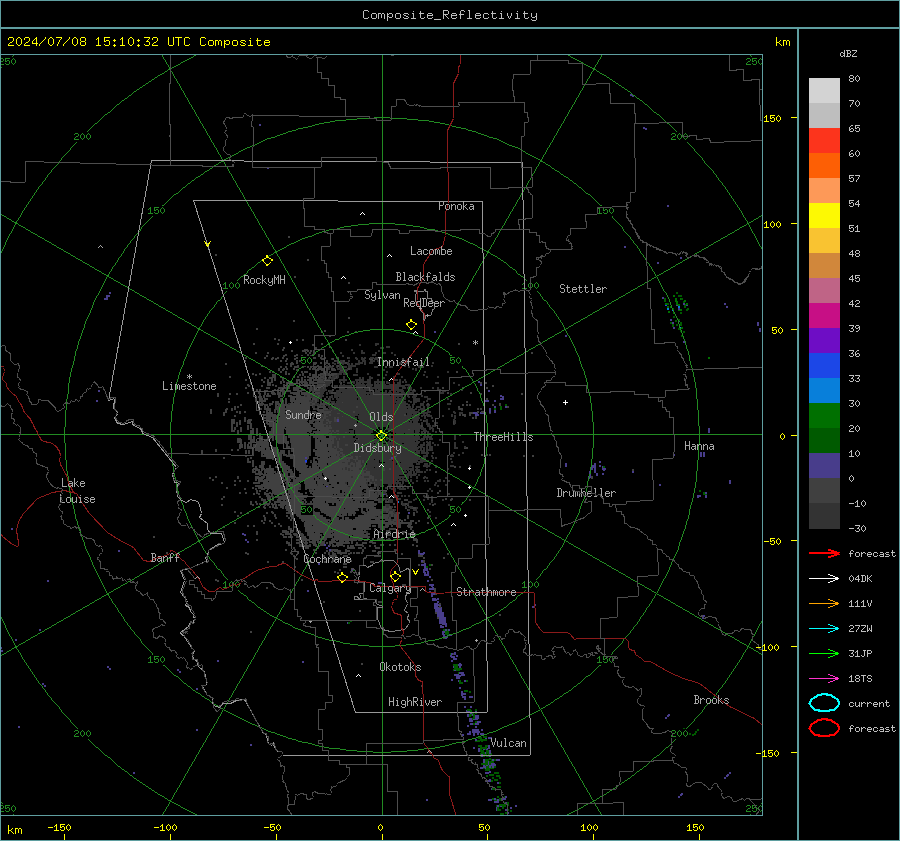900x841 pixels.
Task: Click the red forecast ellipse icon
Action: click(x=824, y=728)
